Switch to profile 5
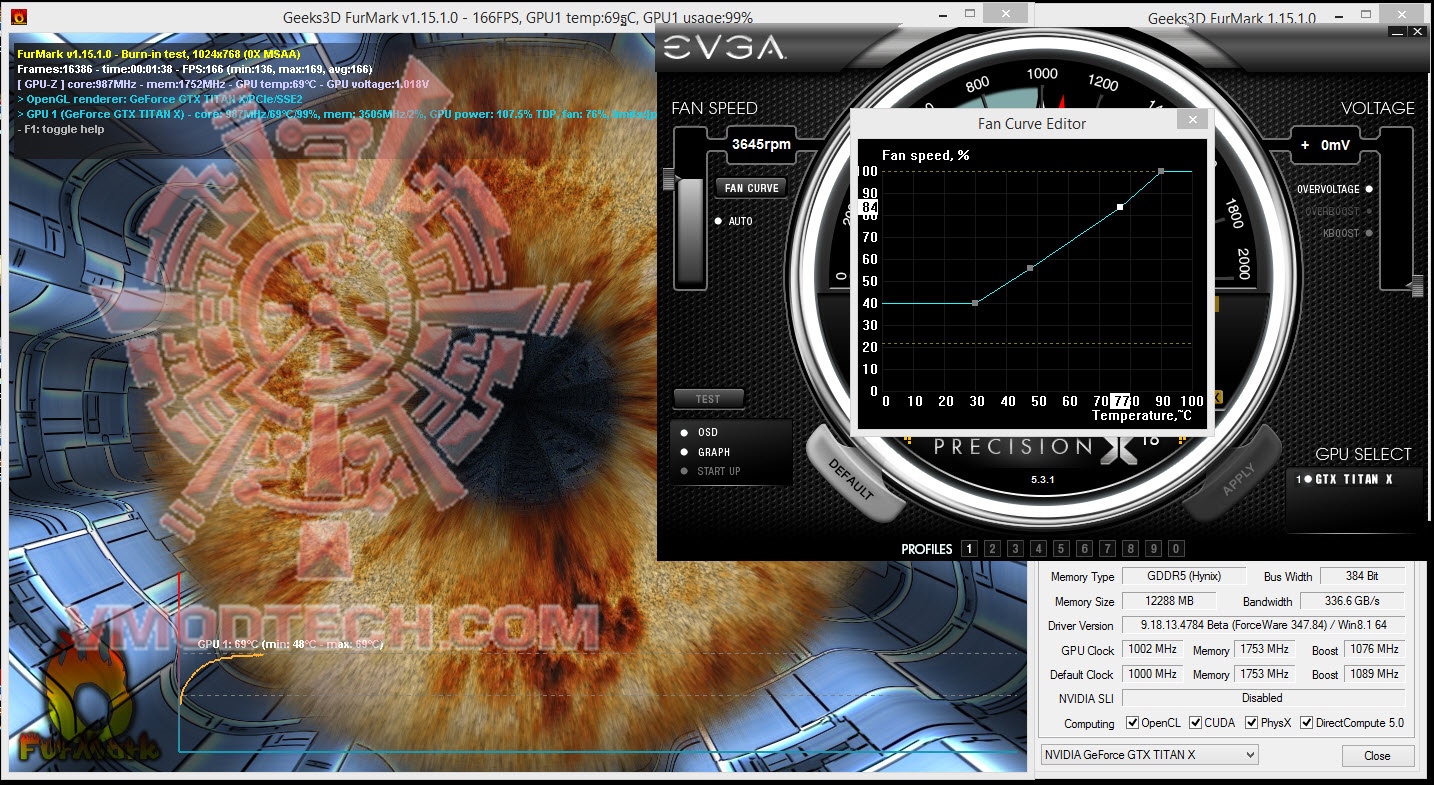1434x785 pixels. click(1061, 548)
